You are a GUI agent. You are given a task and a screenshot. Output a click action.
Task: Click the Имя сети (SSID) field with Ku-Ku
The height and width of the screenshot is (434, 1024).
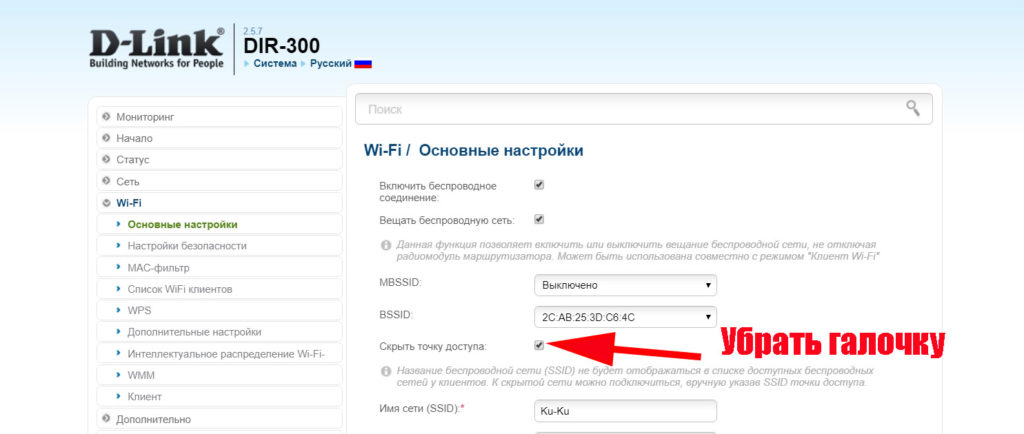625,411
